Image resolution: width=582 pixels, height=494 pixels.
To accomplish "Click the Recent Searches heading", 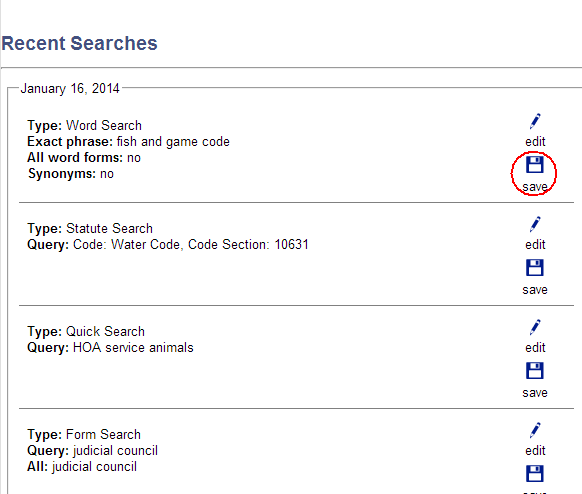I will tap(79, 43).
